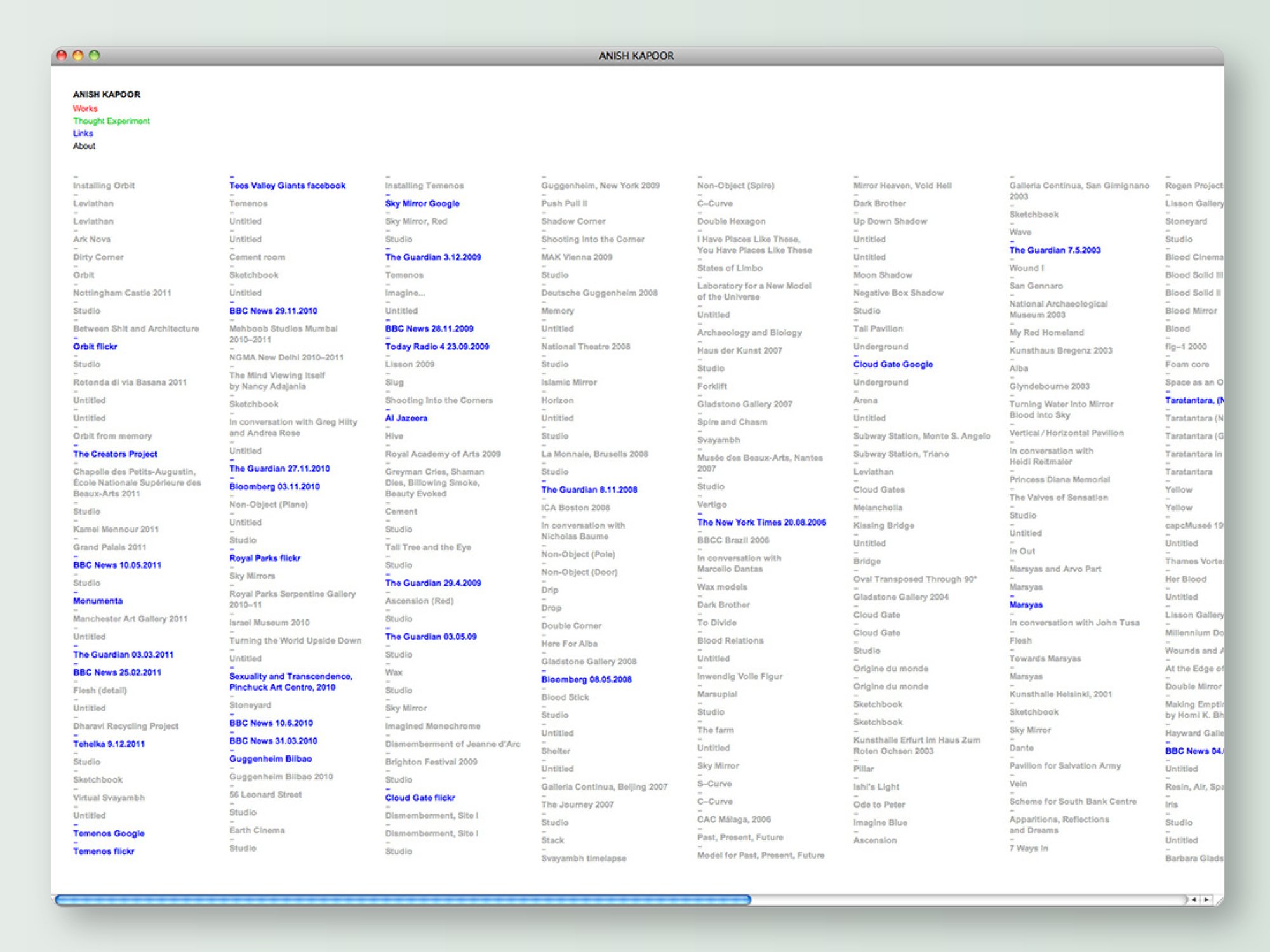Open Bloomberg 03.11.2010 link

tap(274, 487)
